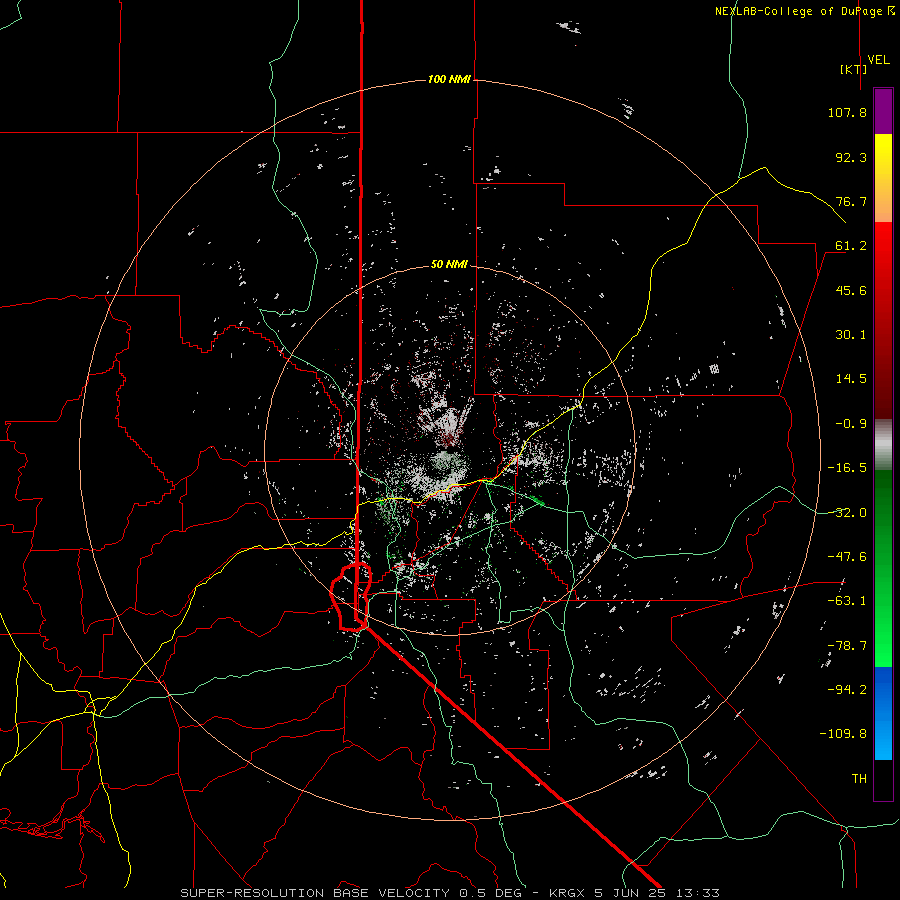Screen dimensions: 900x900
Task: Pick the red segment of the color bar
Action: click(883, 320)
